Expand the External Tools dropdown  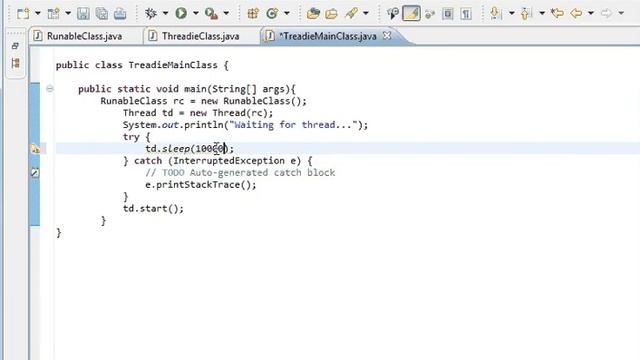(x=226, y=13)
